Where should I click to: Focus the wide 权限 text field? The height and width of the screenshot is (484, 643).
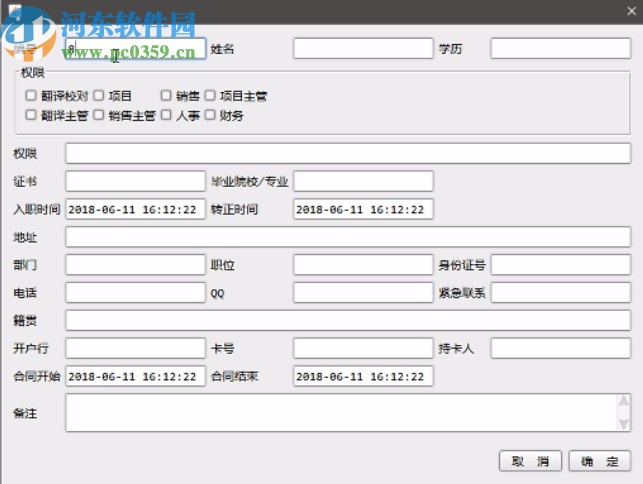[348, 153]
